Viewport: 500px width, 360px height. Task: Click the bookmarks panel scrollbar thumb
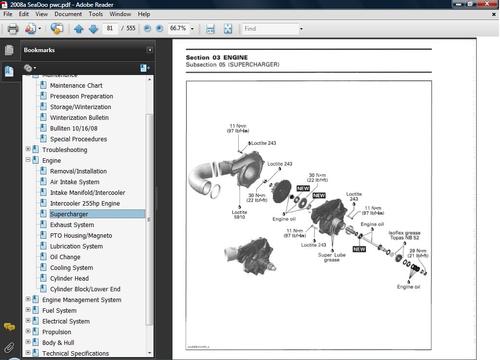click(x=149, y=219)
